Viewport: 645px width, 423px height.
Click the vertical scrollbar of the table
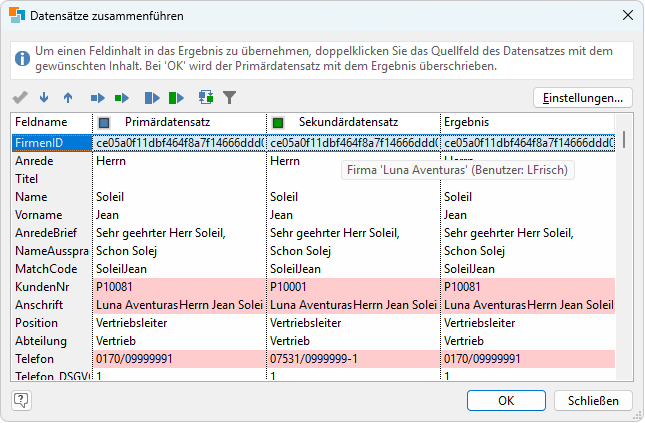[626, 250]
